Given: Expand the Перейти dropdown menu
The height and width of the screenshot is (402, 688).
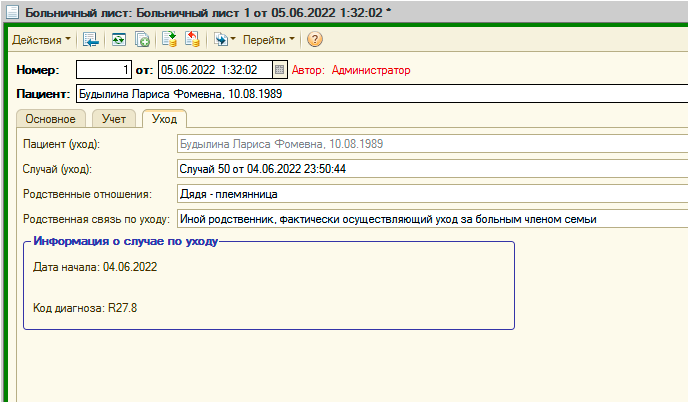Looking at the screenshot, I should [269, 40].
